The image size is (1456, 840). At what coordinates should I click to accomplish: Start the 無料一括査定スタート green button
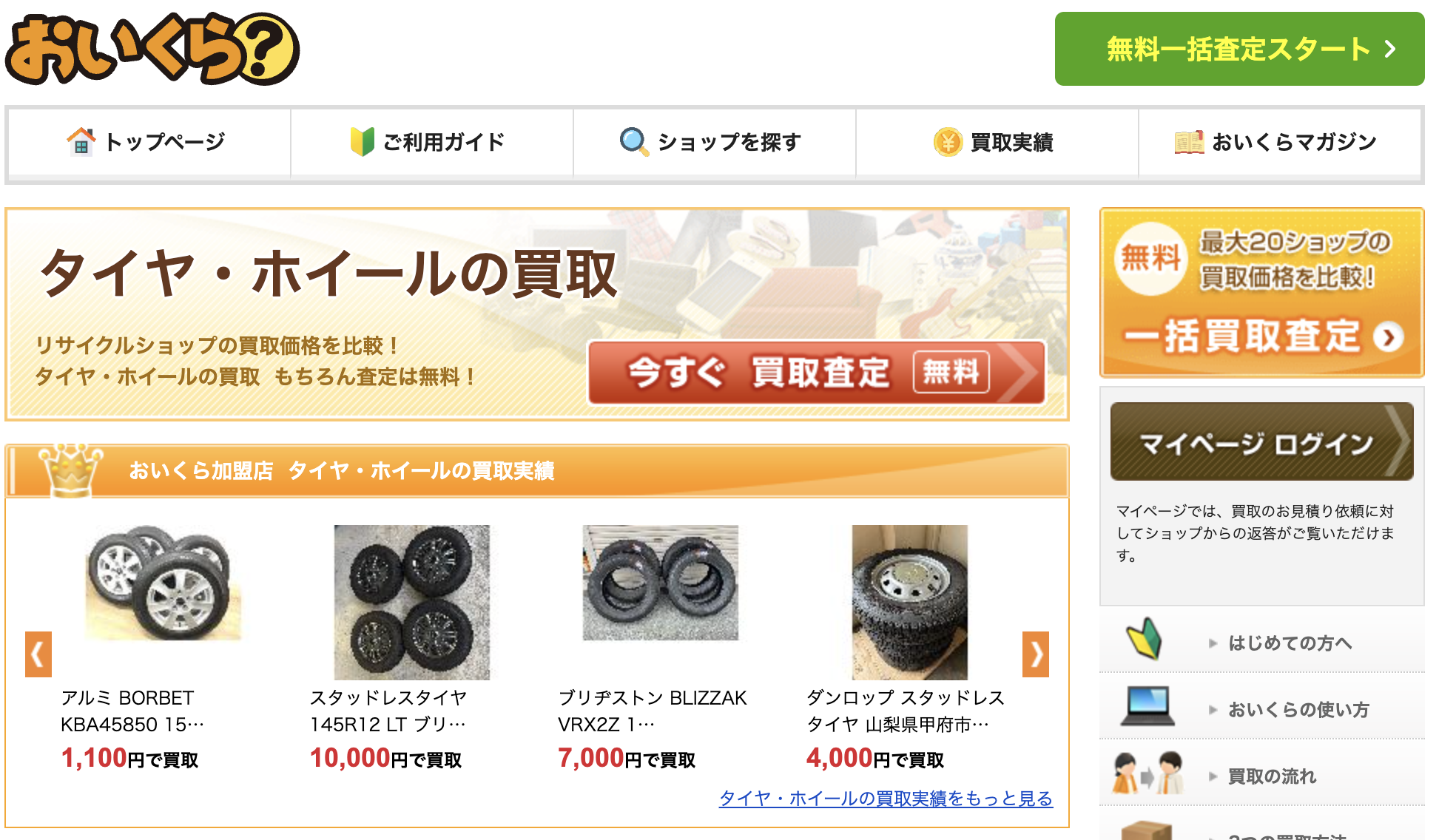tap(1240, 49)
